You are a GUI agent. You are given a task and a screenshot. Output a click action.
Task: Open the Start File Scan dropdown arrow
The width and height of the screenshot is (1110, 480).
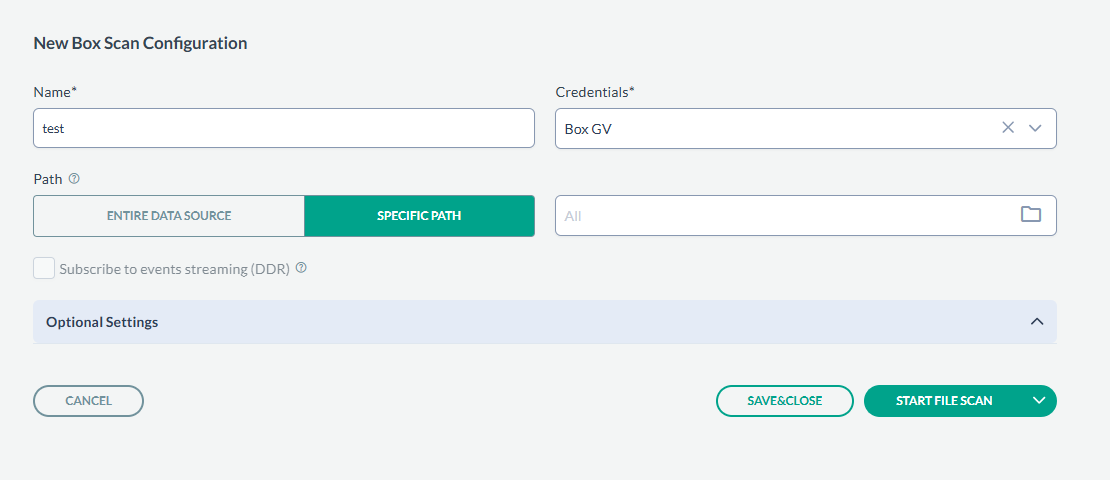(1039, 401)
